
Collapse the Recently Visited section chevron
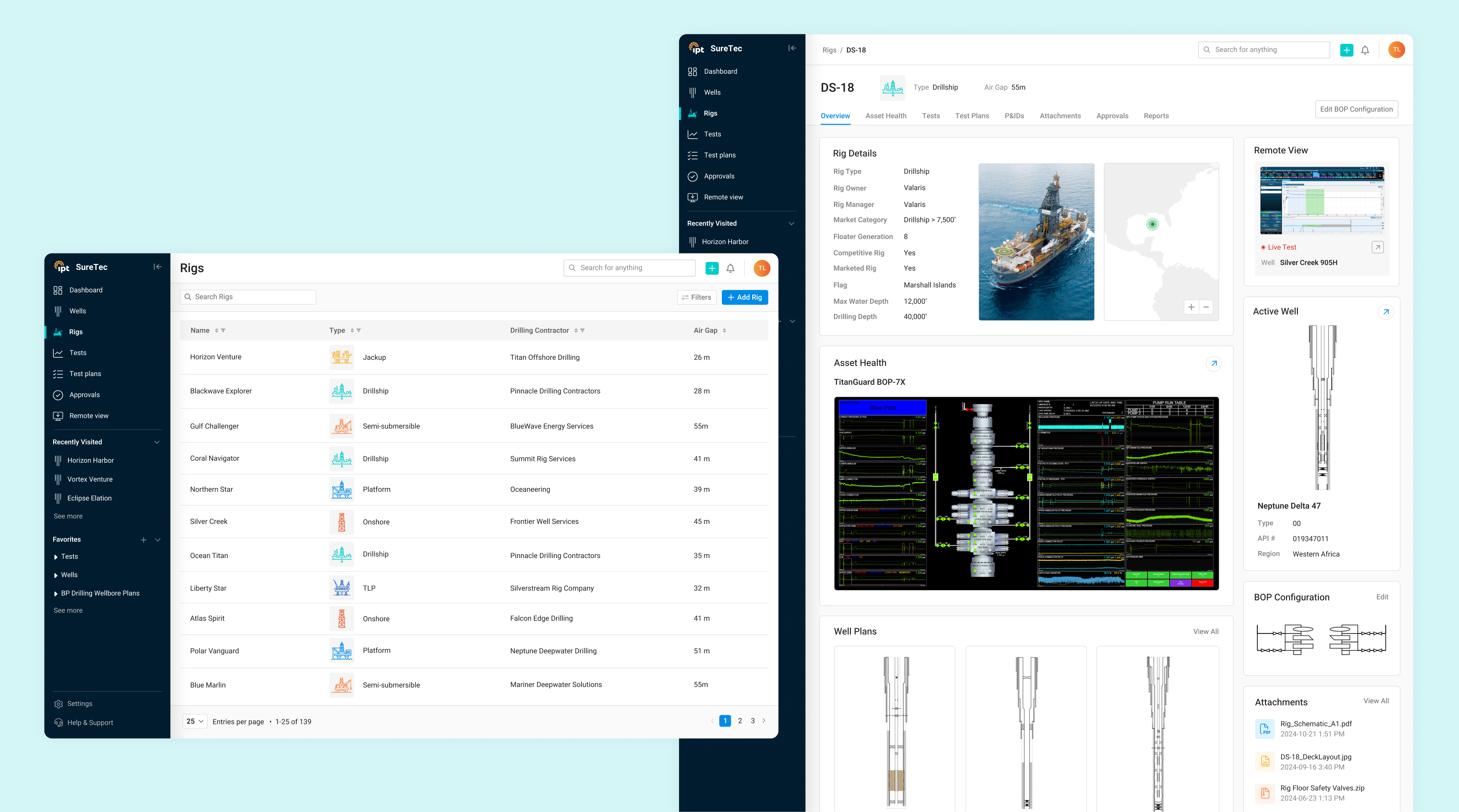pos(157,442)
